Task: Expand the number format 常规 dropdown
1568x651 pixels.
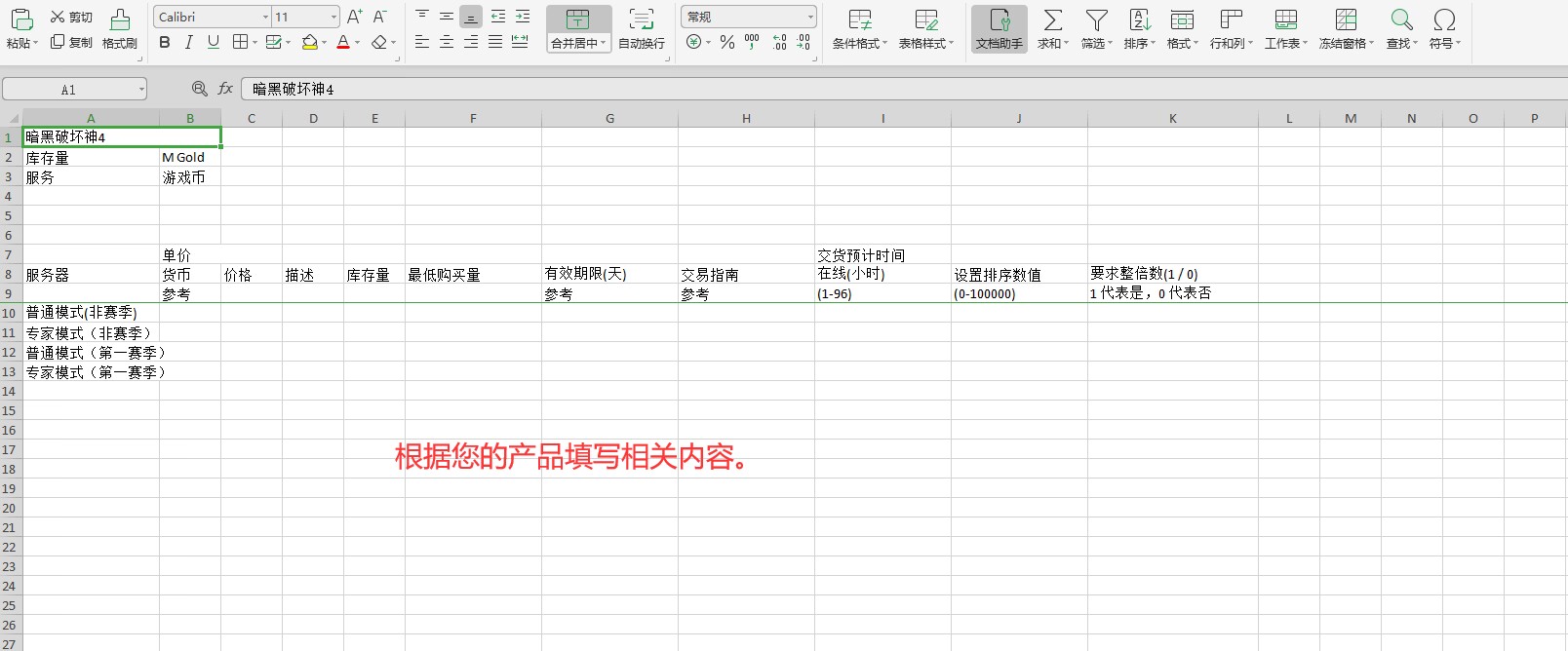Action: (x=809, y=17)
